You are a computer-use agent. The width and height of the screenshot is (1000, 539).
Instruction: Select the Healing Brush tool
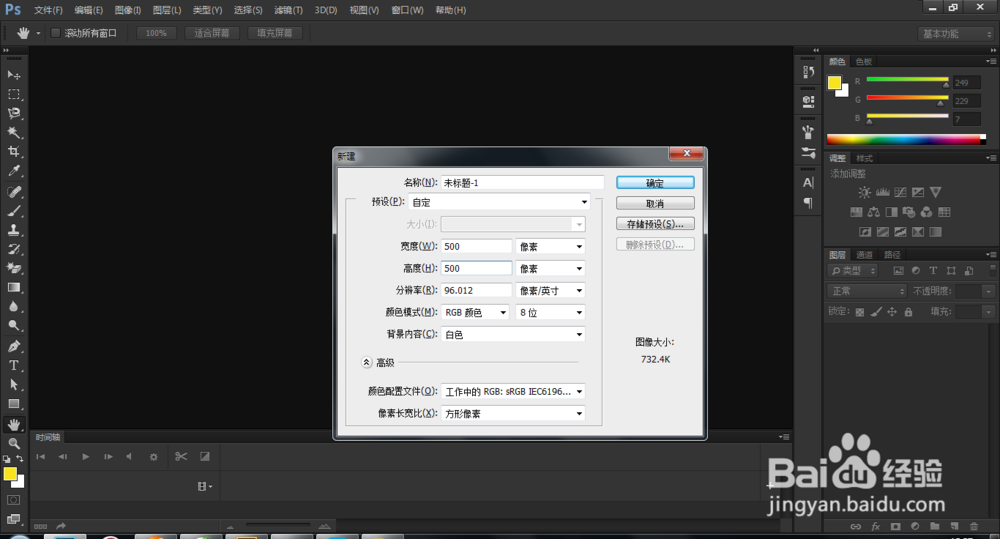(x=13, y=191)
